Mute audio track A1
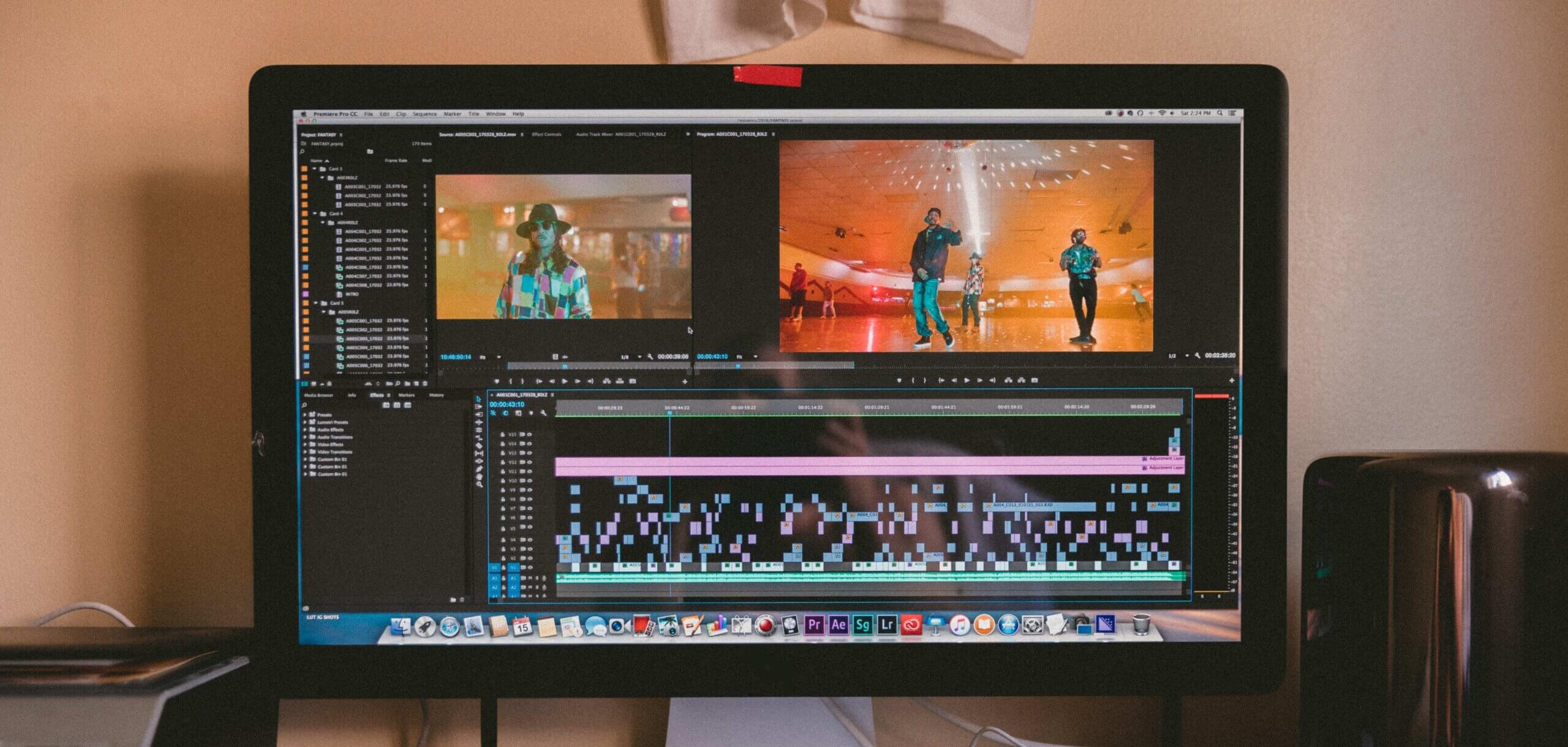1568x747 pixels. [x=530, y=578]
